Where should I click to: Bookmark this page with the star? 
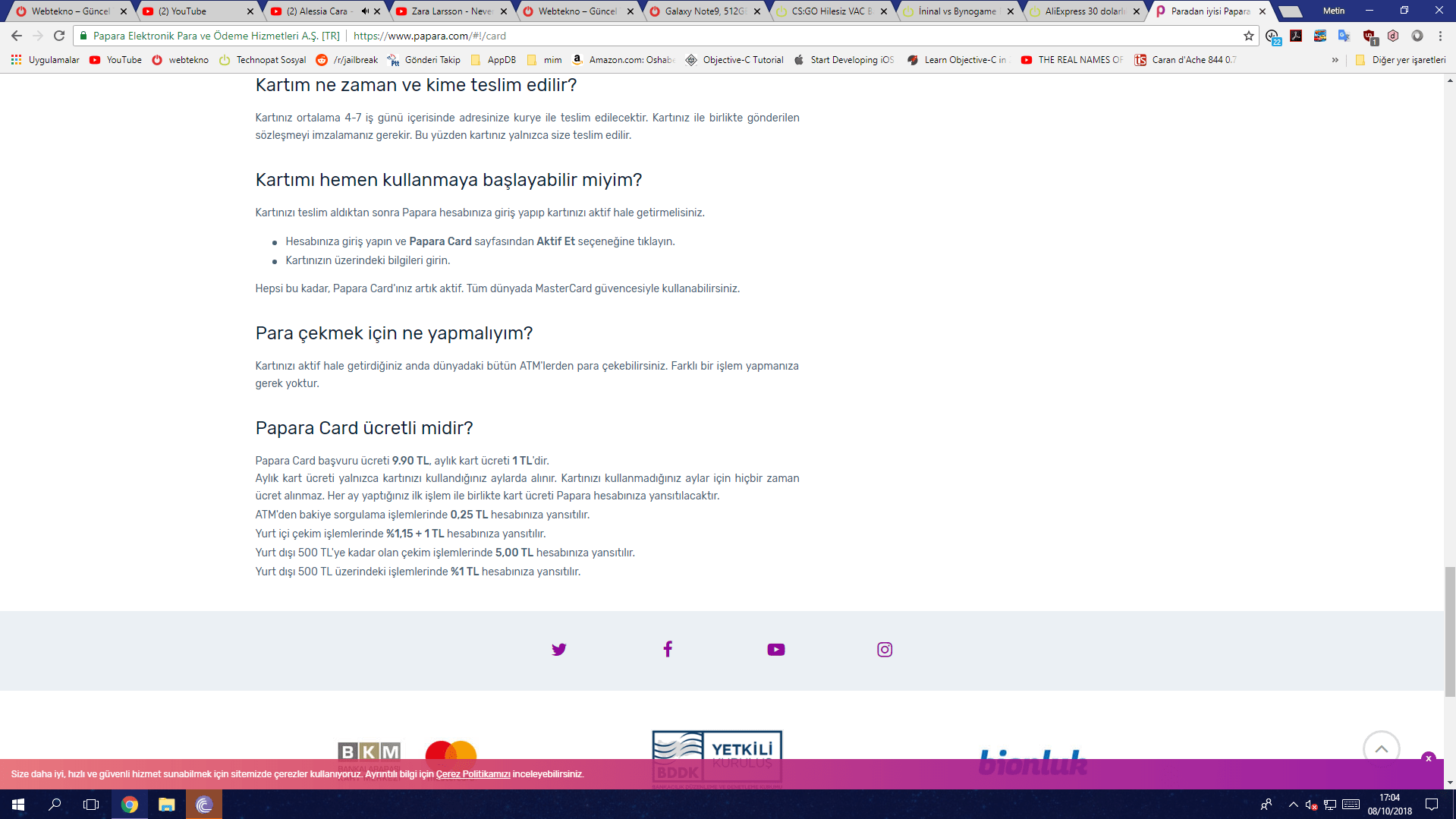tap(1249, 36)
